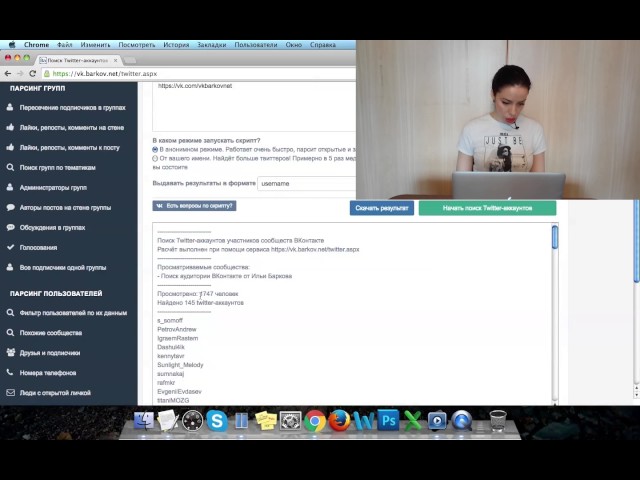Reload the page with refresh icon
The width and height of the screenshot is (640, 480).
33,73
